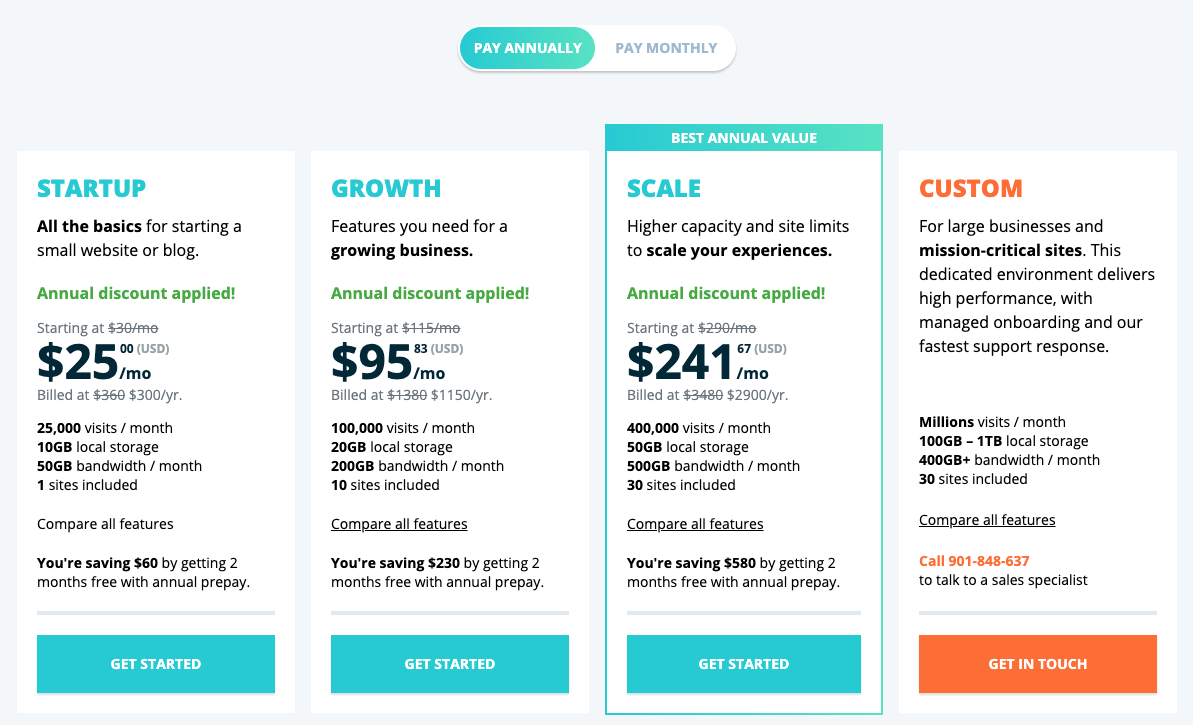Image resolution: width=1193 pixels, height=725 pixels.
Task: Click the STARTUP plan heading
Action: click(91, 188)
